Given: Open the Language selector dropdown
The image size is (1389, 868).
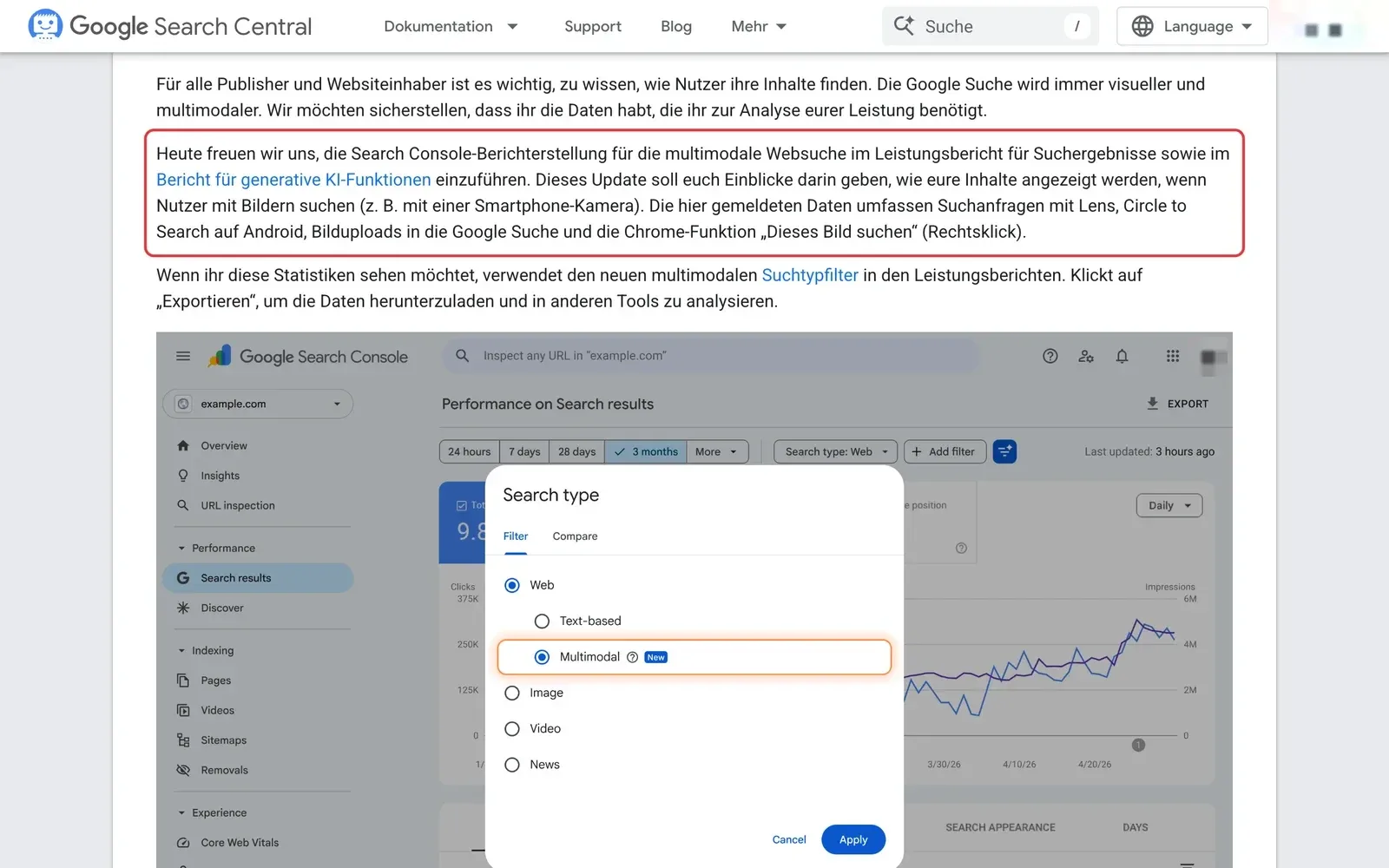Looking at the screenshot, I should coord(1192,26).
